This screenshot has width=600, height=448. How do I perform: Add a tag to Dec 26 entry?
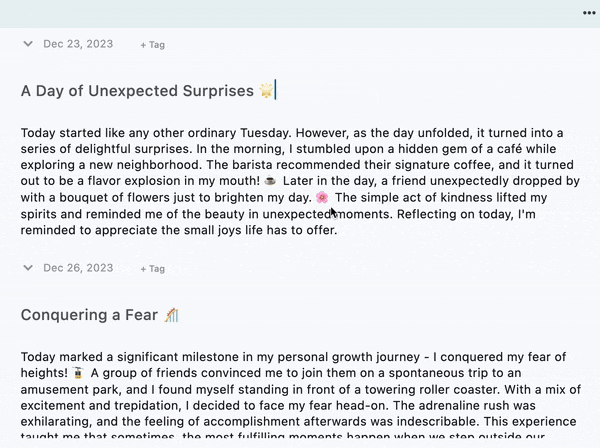pos(153,269)
